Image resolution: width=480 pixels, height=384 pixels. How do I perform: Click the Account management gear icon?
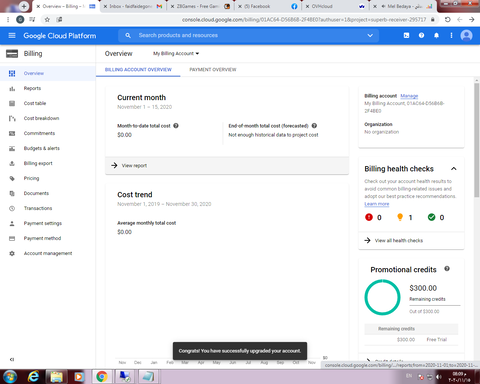[x=12, y=253]
